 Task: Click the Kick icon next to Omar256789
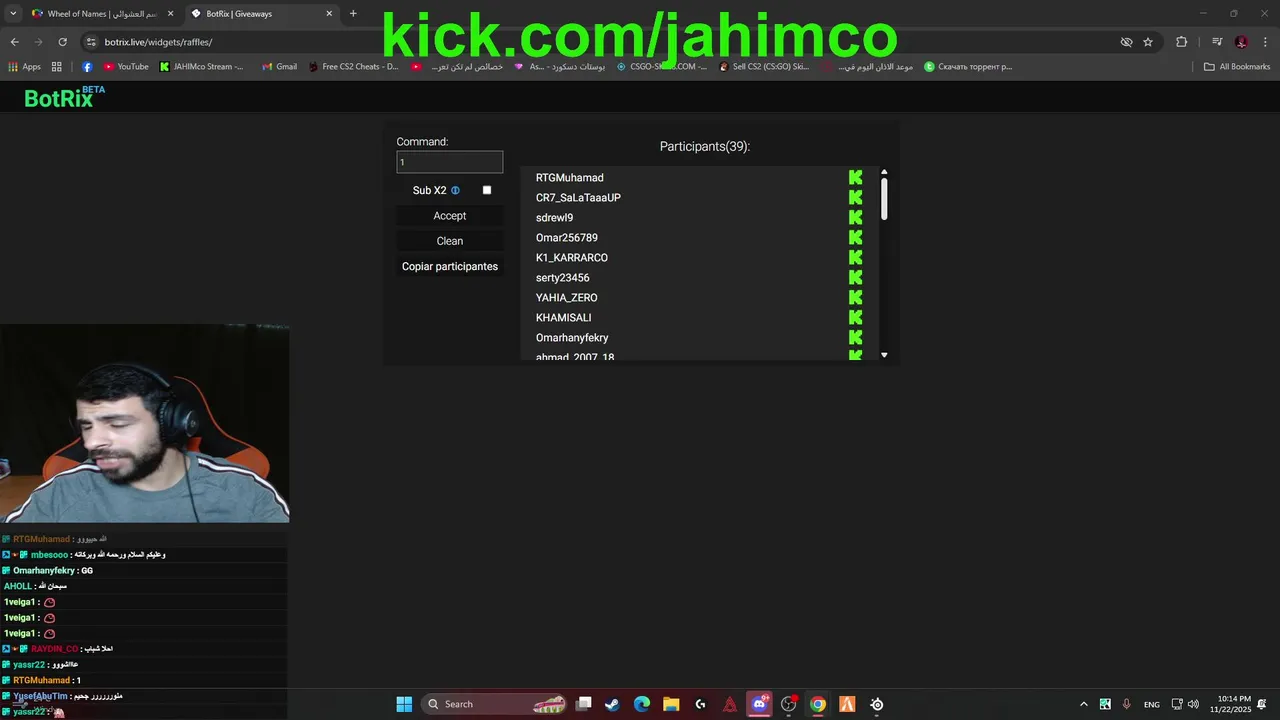855,237
